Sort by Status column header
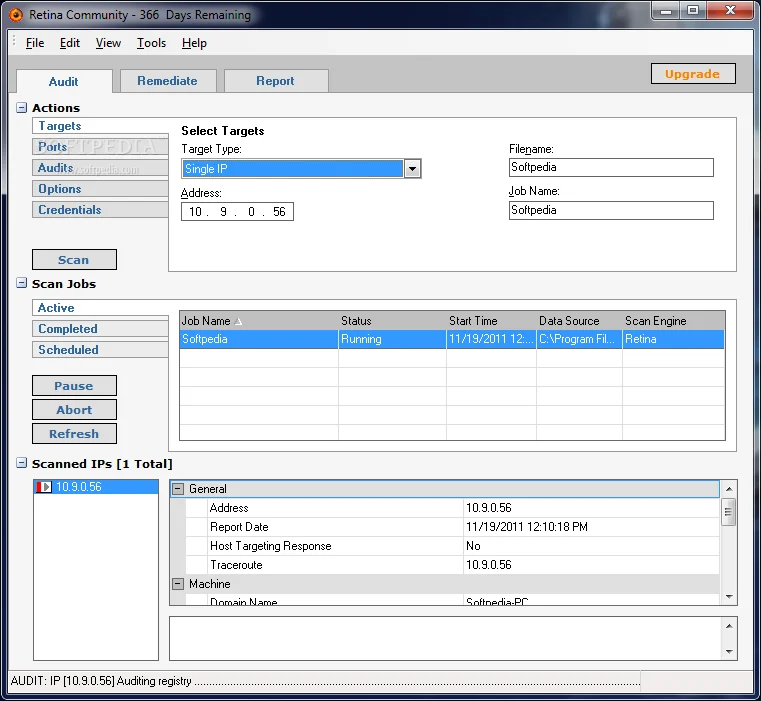 (x=392, y=321)
